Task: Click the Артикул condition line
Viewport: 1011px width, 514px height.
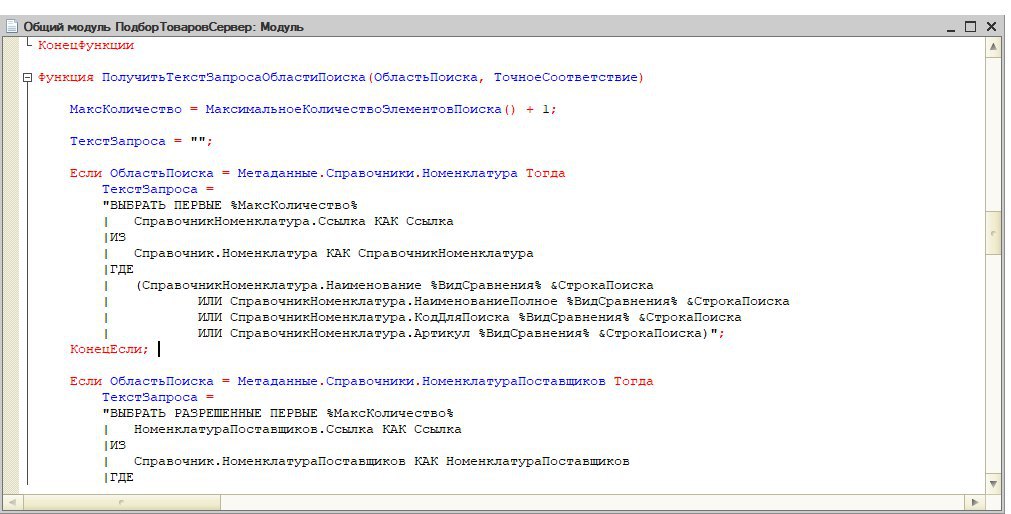Action: 461,333
